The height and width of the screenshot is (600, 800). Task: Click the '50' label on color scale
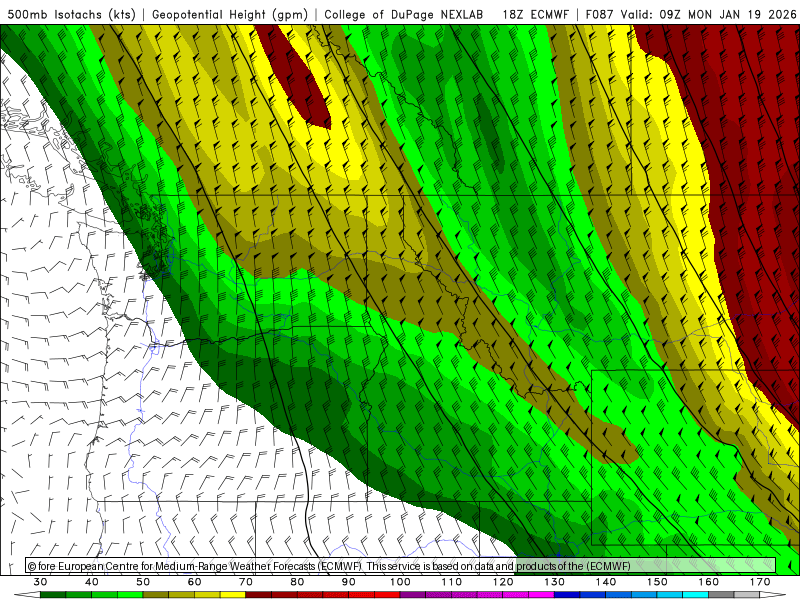(143, 582)
